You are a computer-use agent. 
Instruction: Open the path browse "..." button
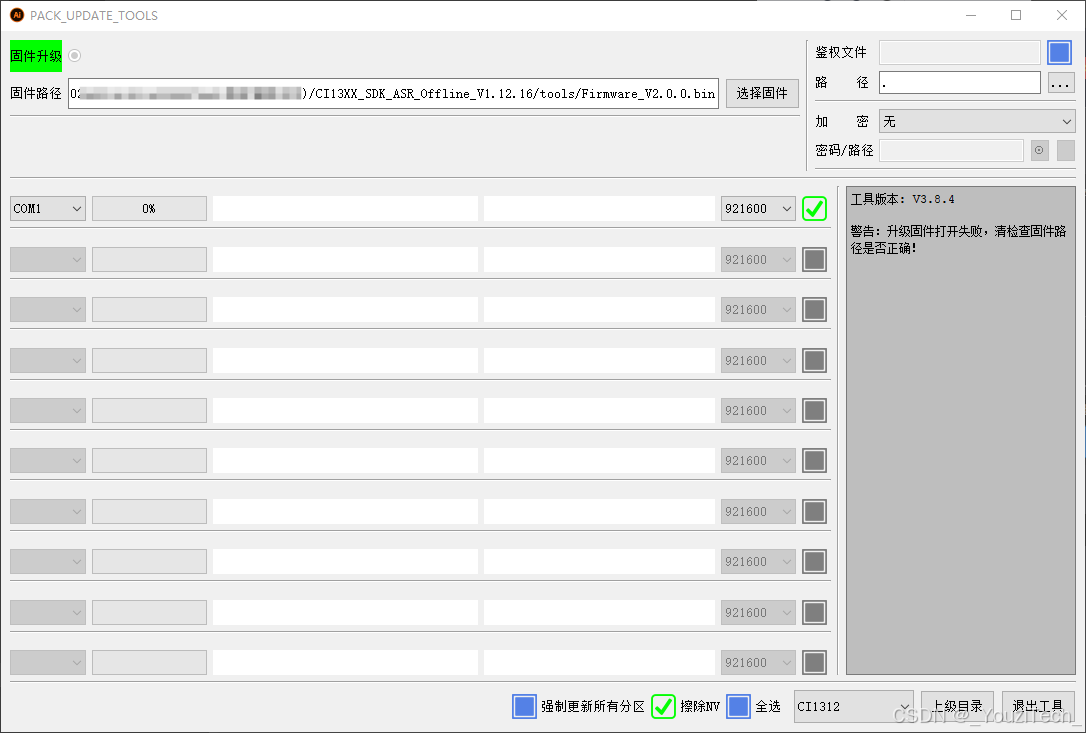[x=1060, y=83]
